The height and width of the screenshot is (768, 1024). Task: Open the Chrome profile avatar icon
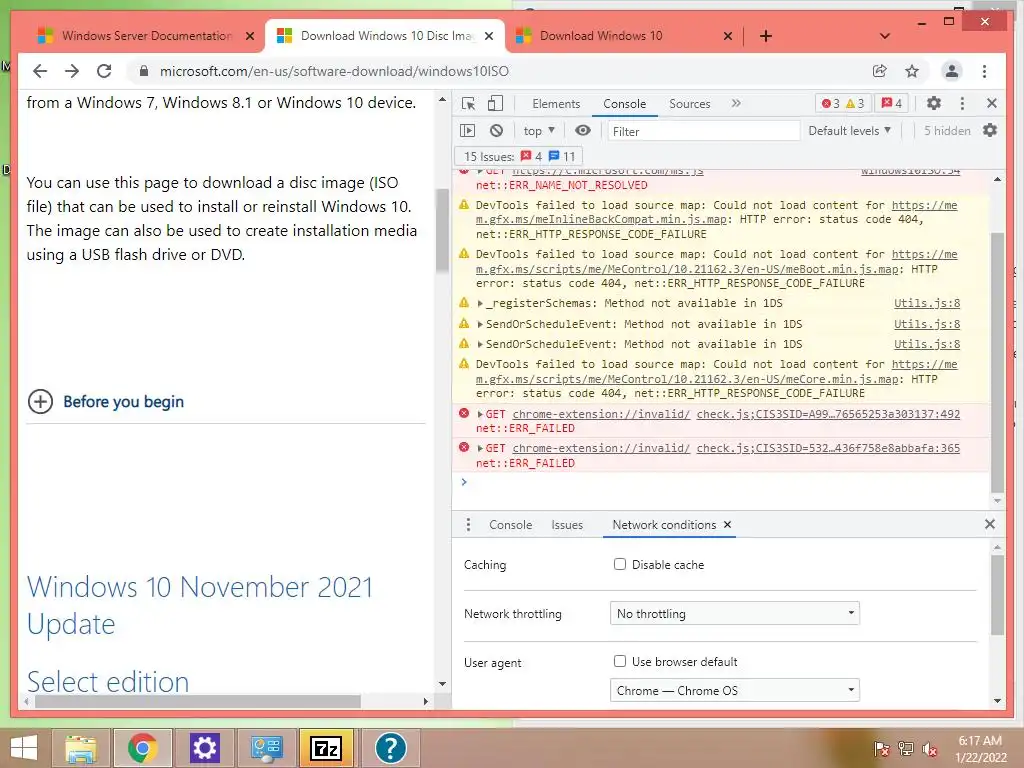click(952, 71)
